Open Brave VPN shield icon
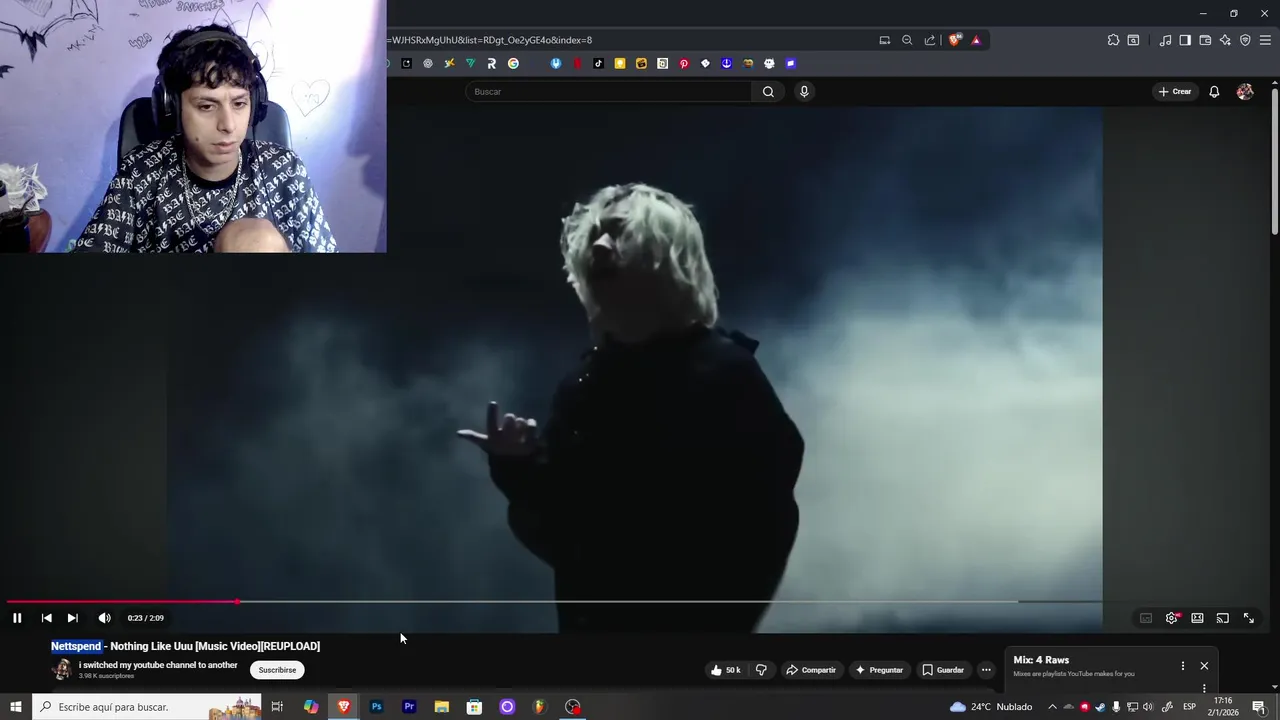Viewport: 1280px width, 720px height. pyautogui.click(x=1245, y=40)
